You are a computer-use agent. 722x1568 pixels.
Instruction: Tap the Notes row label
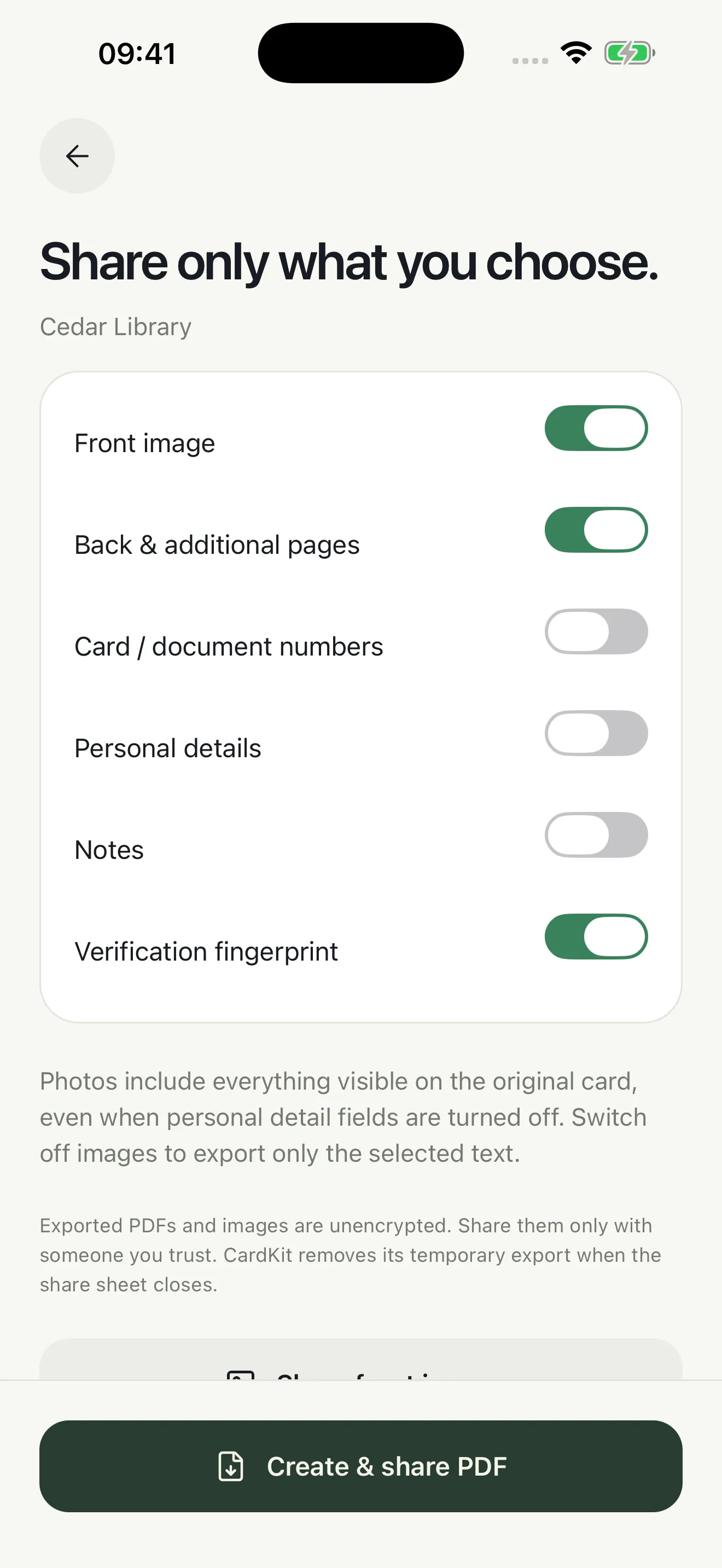109,850
